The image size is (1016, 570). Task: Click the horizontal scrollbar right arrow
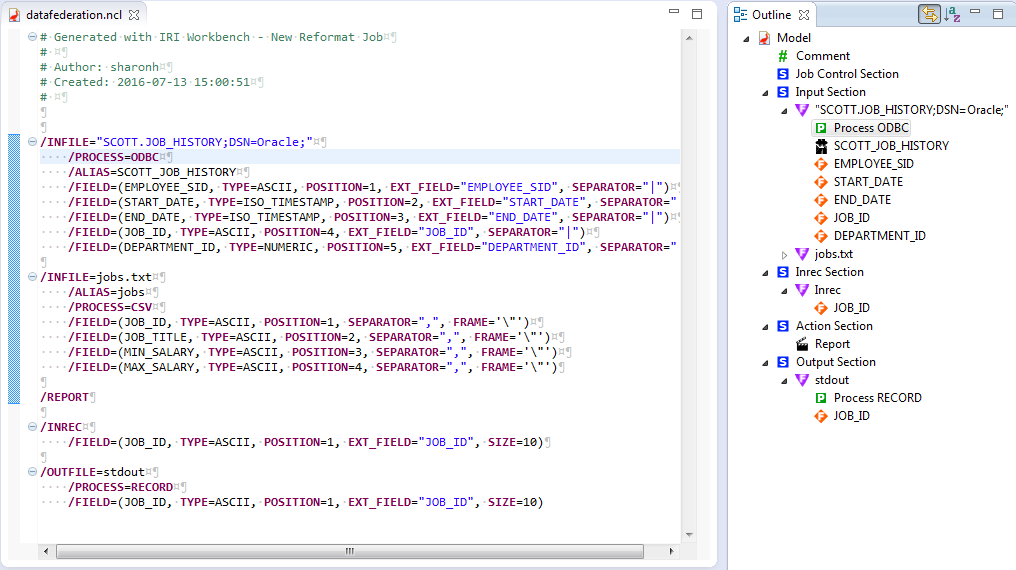click(671, 551)
